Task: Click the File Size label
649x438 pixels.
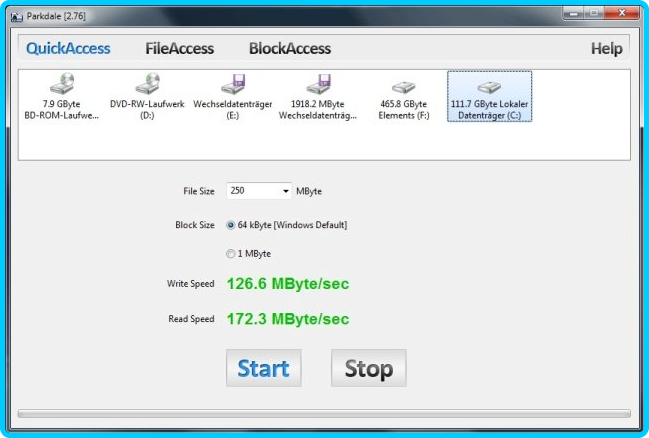Action: [199, 191]
